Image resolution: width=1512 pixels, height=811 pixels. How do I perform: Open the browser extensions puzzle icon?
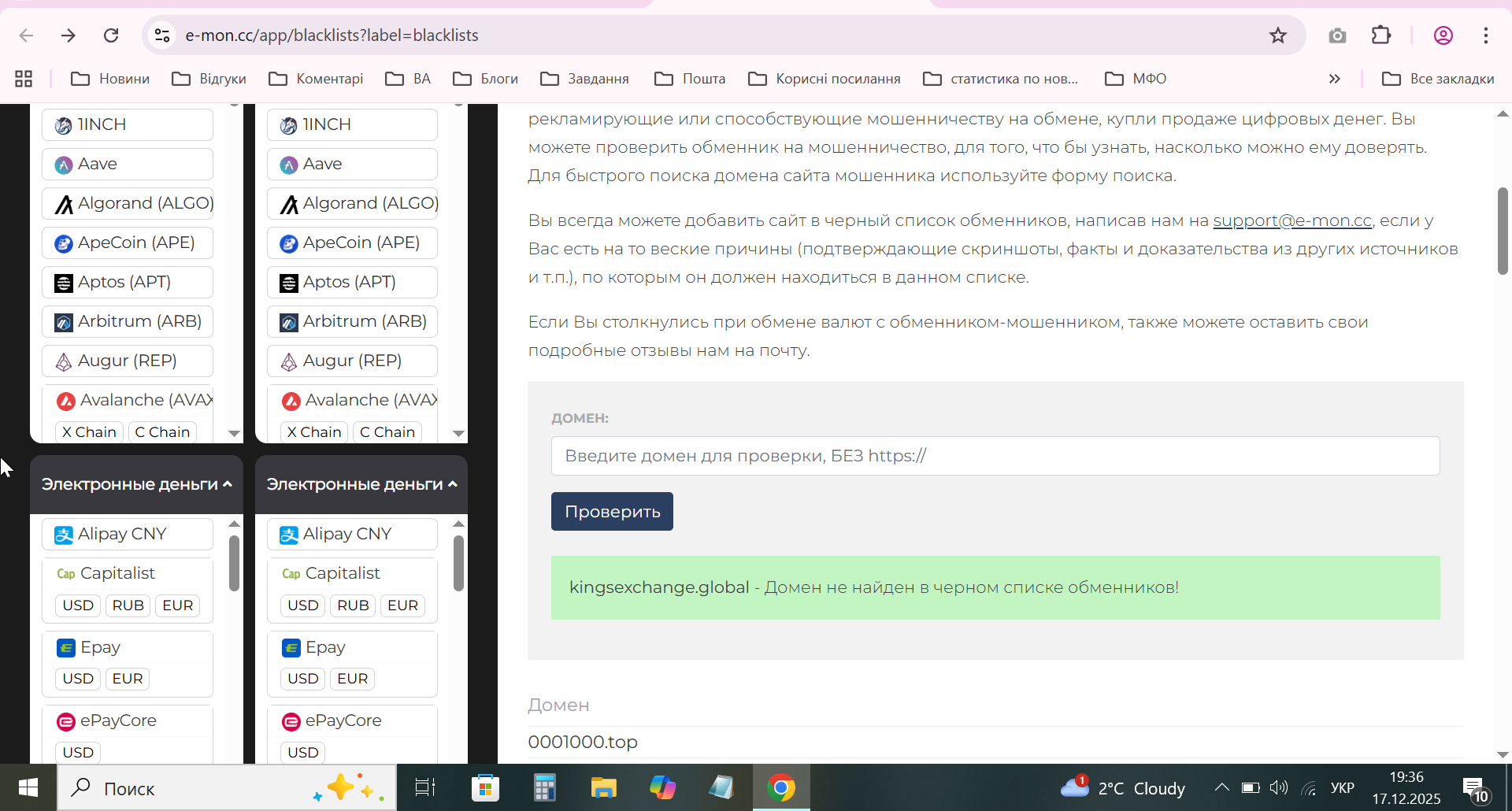pyautogui.click(x=1381, y=35)
